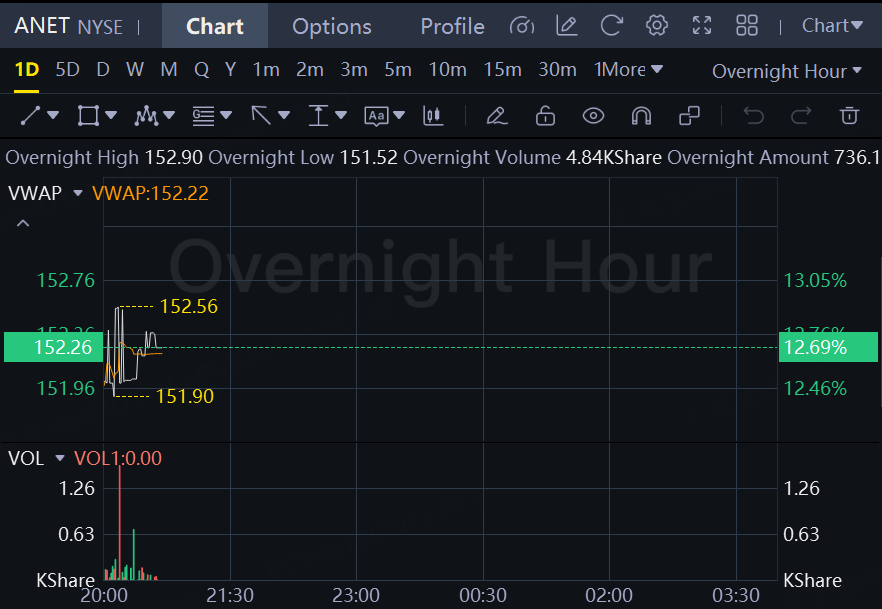The width and height of the screenshot is (882, 609).
Task: Delete drawings with the trash icon
Action: [849, 116]
